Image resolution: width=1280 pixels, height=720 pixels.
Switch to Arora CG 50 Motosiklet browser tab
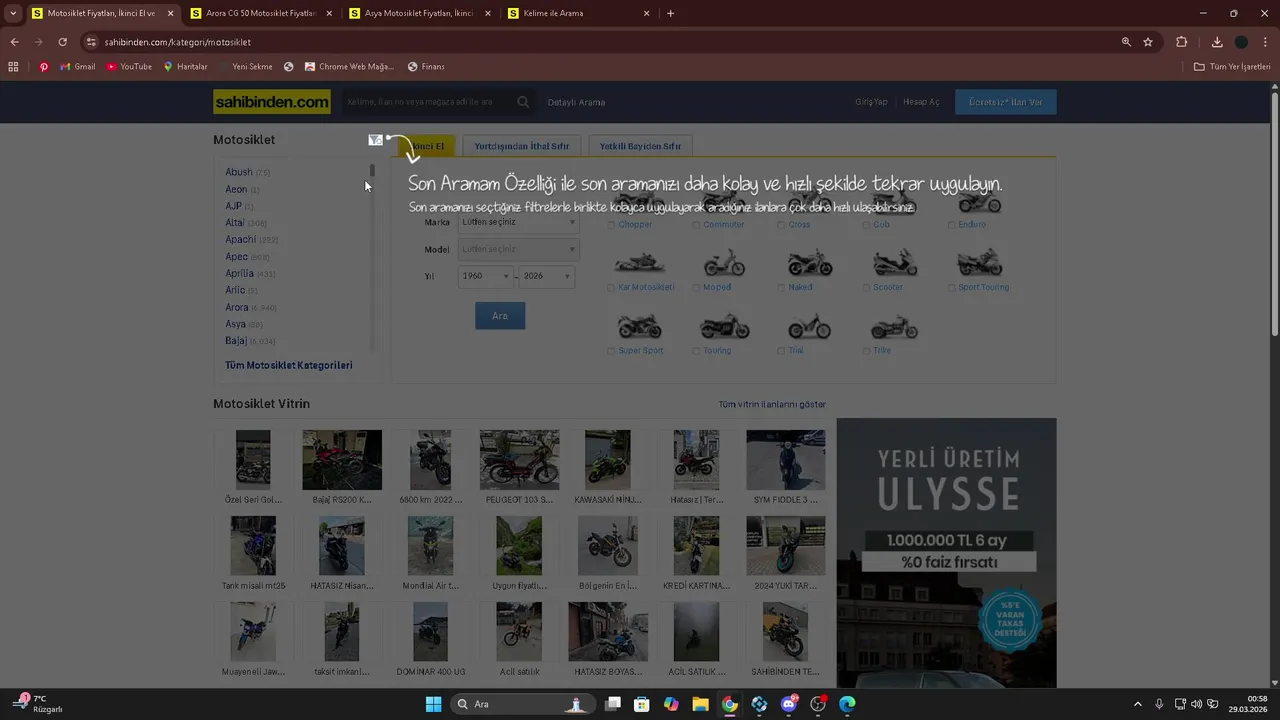tap(260, 13)
